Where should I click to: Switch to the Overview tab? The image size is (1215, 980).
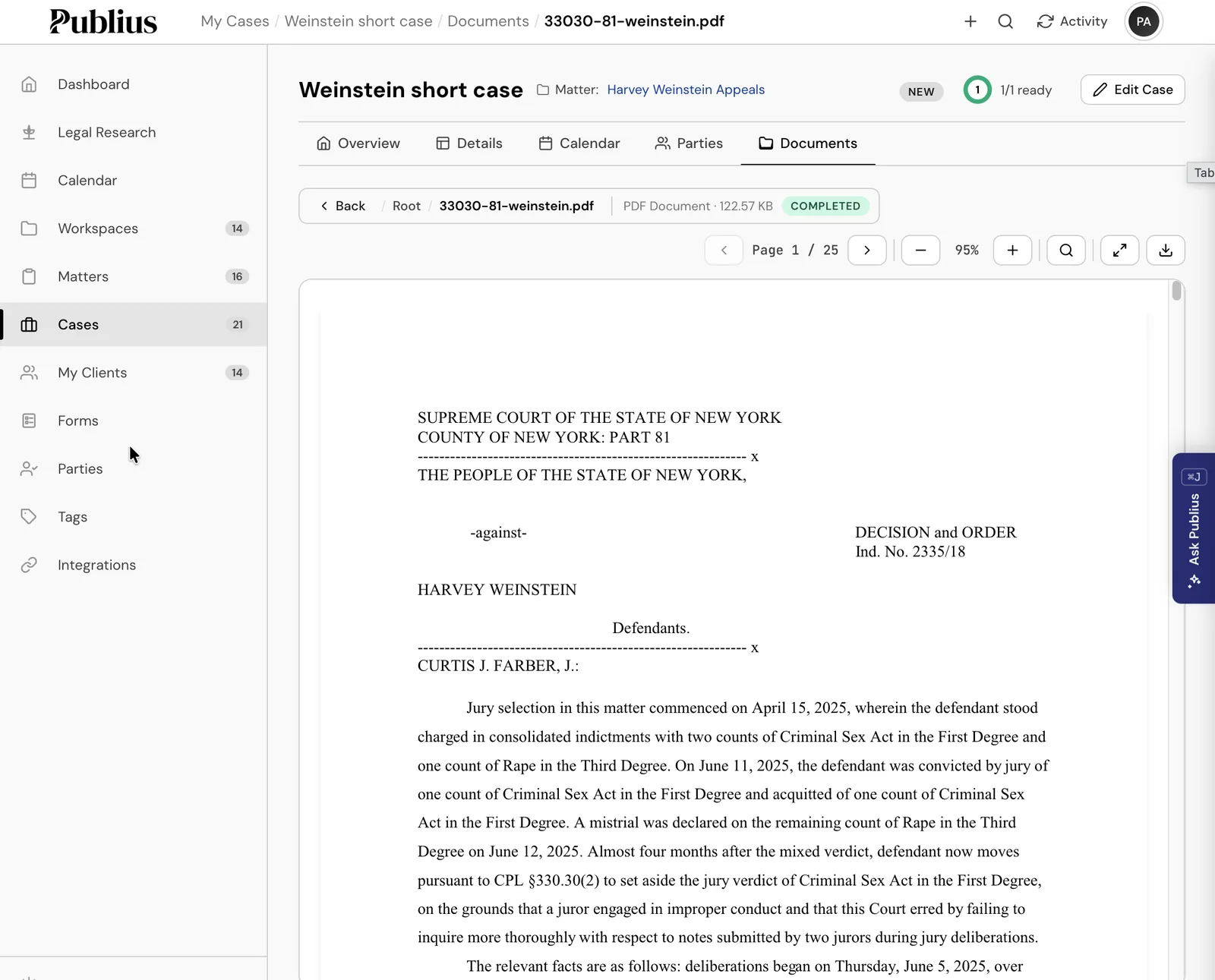tap(358, 143)
